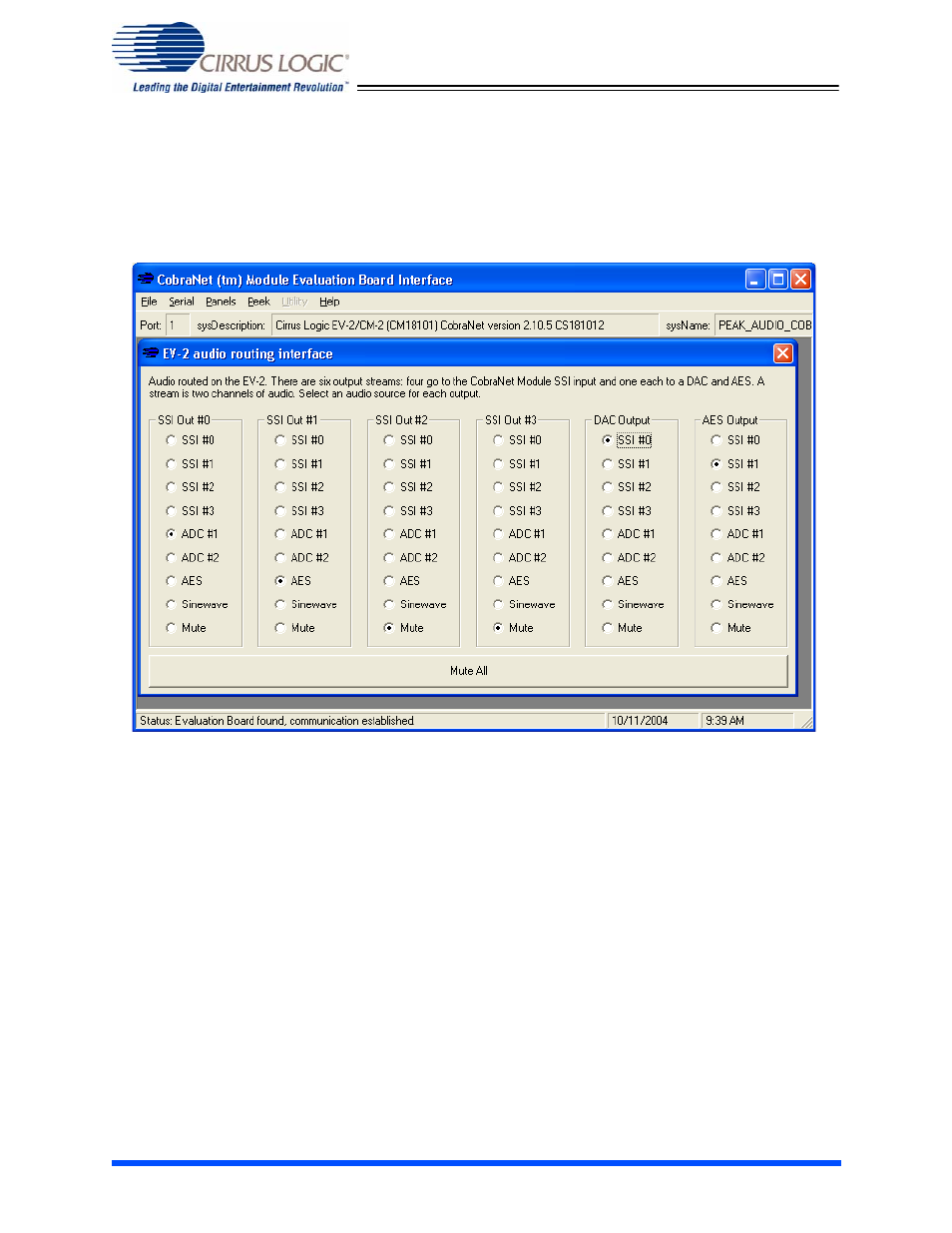
Task: Select AES for SSI Out #1
Action: [293, 581]
